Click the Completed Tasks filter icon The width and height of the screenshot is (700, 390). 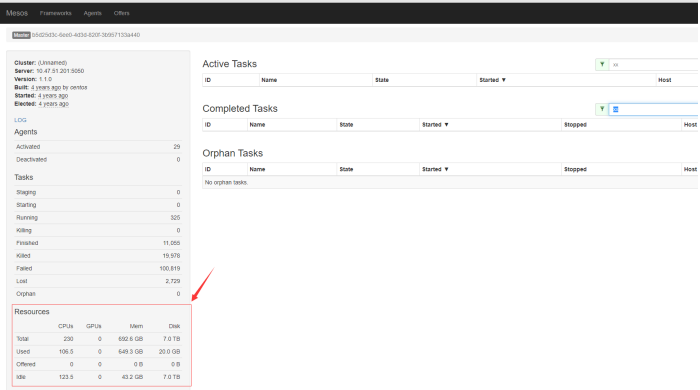coord(602,109)
